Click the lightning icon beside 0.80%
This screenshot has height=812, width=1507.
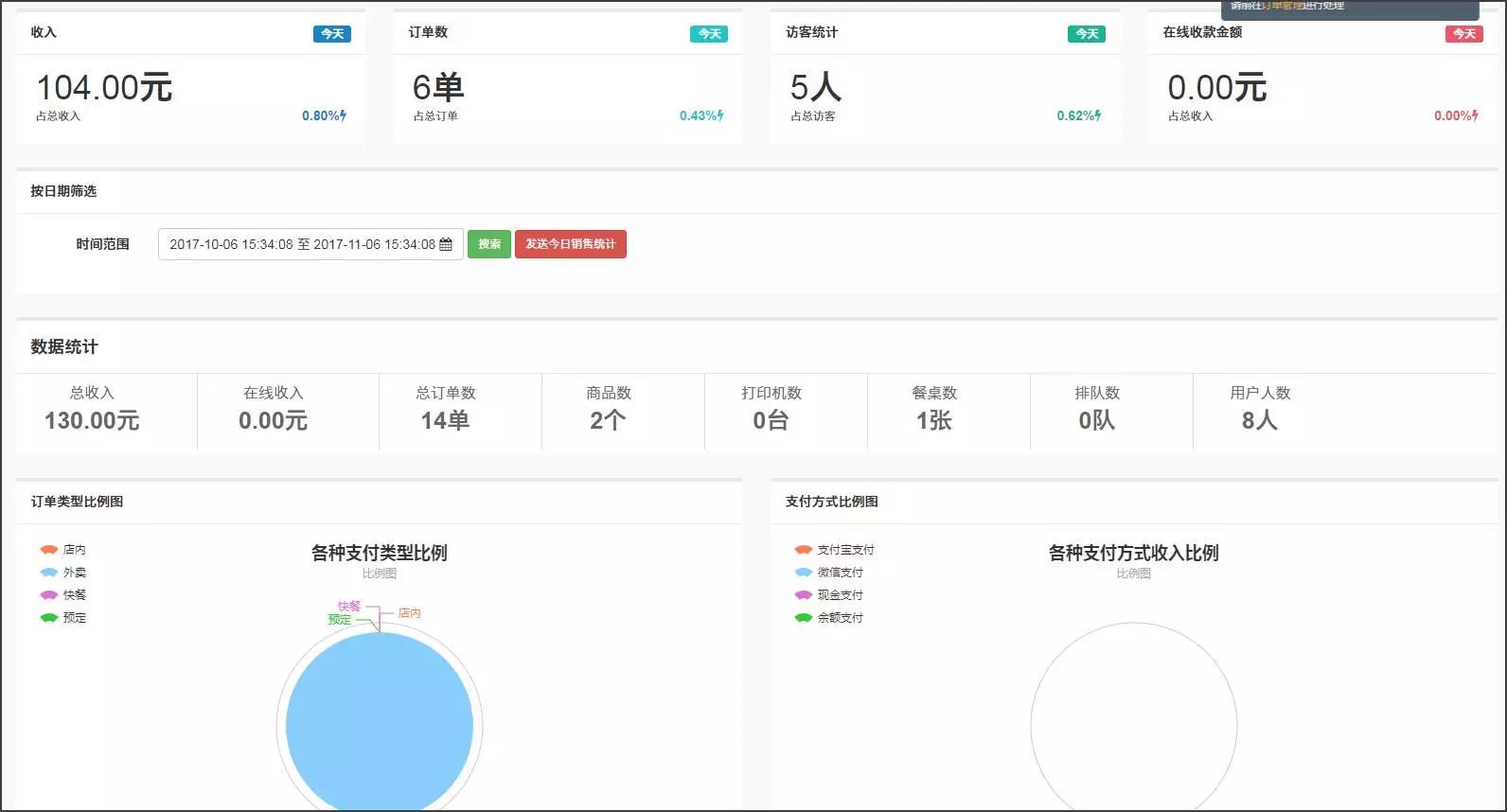click(343, 115)
